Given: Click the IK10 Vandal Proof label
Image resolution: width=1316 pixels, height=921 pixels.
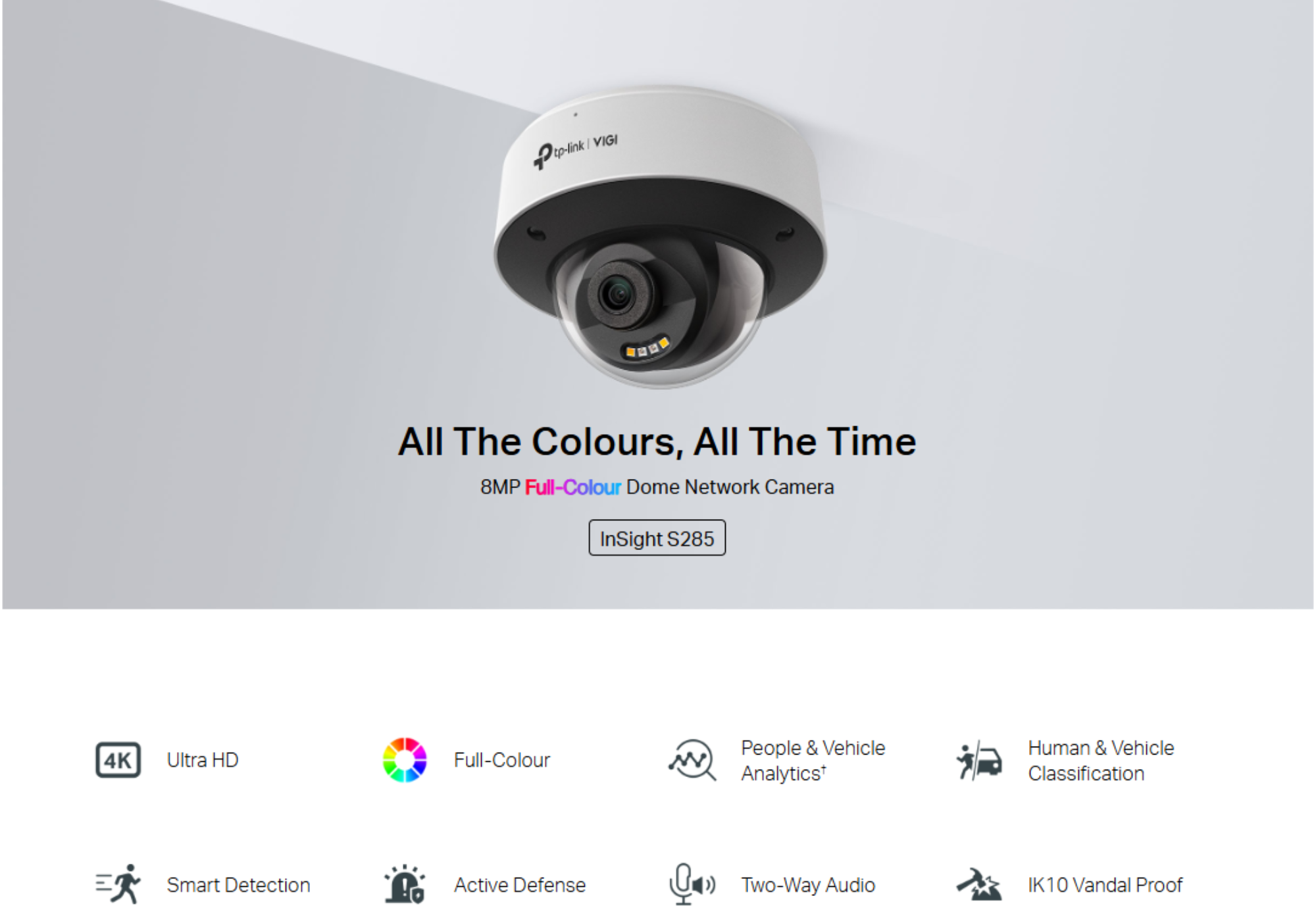Looking at the screenshot, I should point(1105,885).
